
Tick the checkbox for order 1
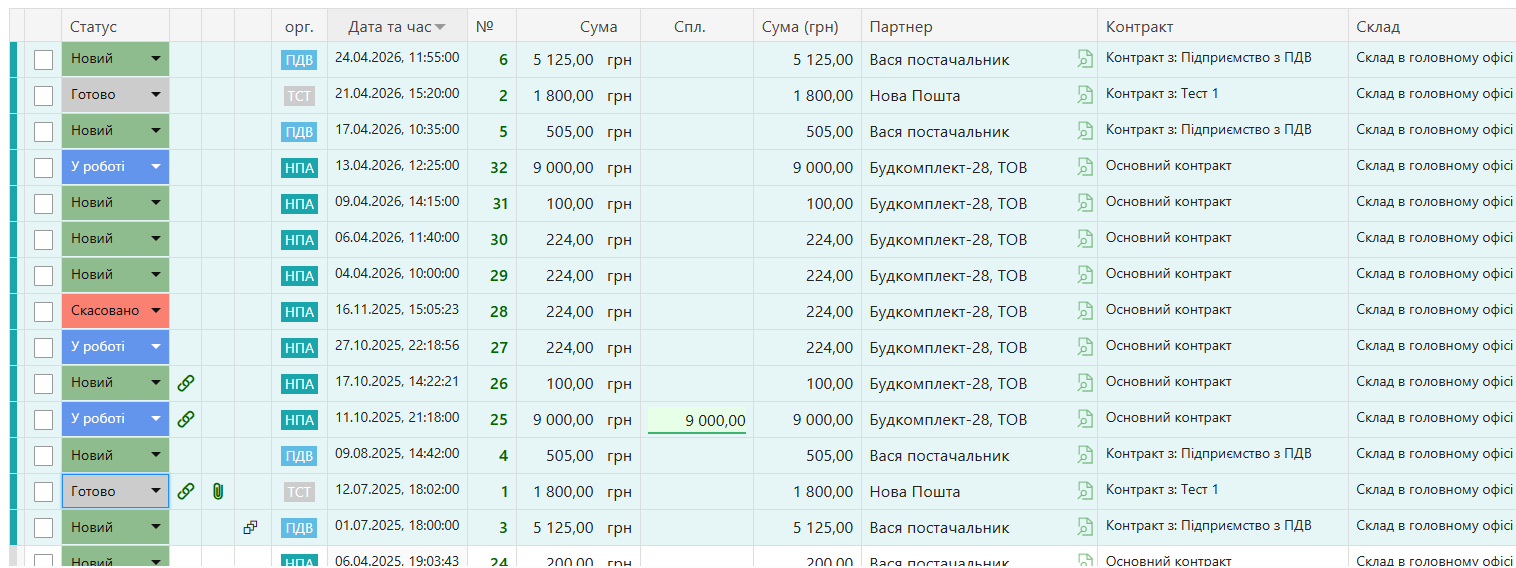[x=43, y=492]
